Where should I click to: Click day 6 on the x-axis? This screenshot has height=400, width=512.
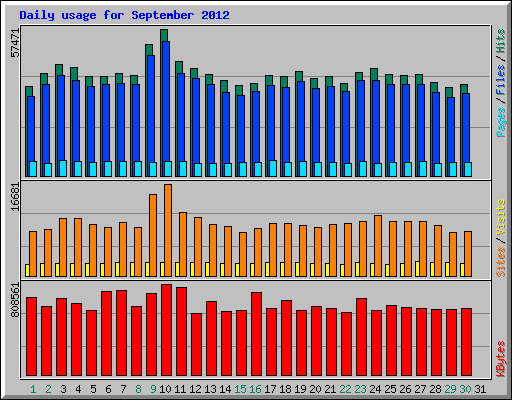pyautogui.click(x=108, y=389)
